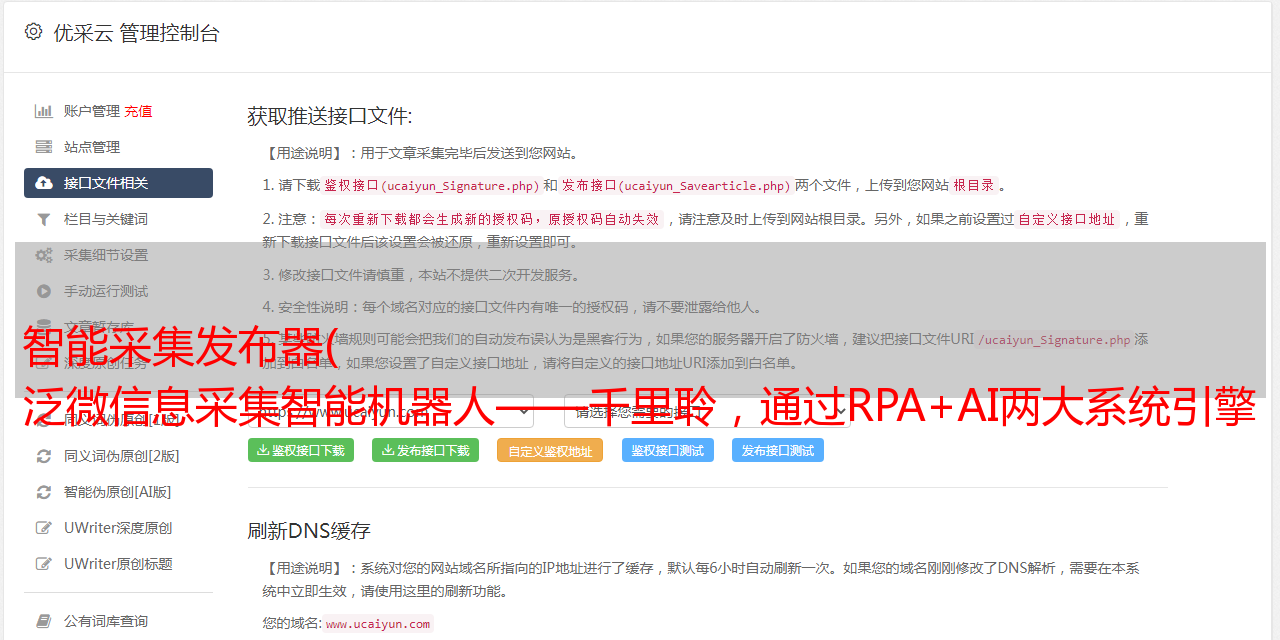Click the 获取推送接口文件 heading
1280x640 pixels.
[330, 116]
